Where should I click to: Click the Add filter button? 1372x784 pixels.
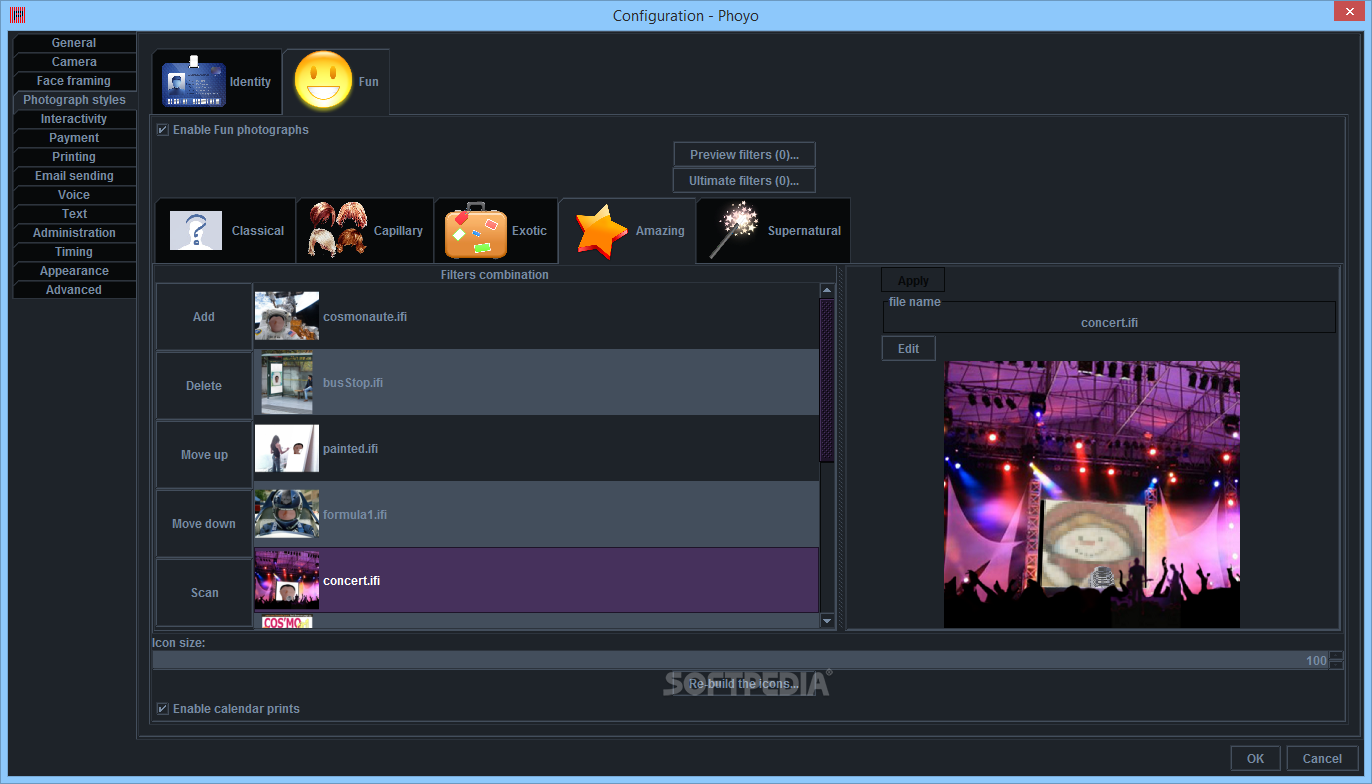click(204, 317)
